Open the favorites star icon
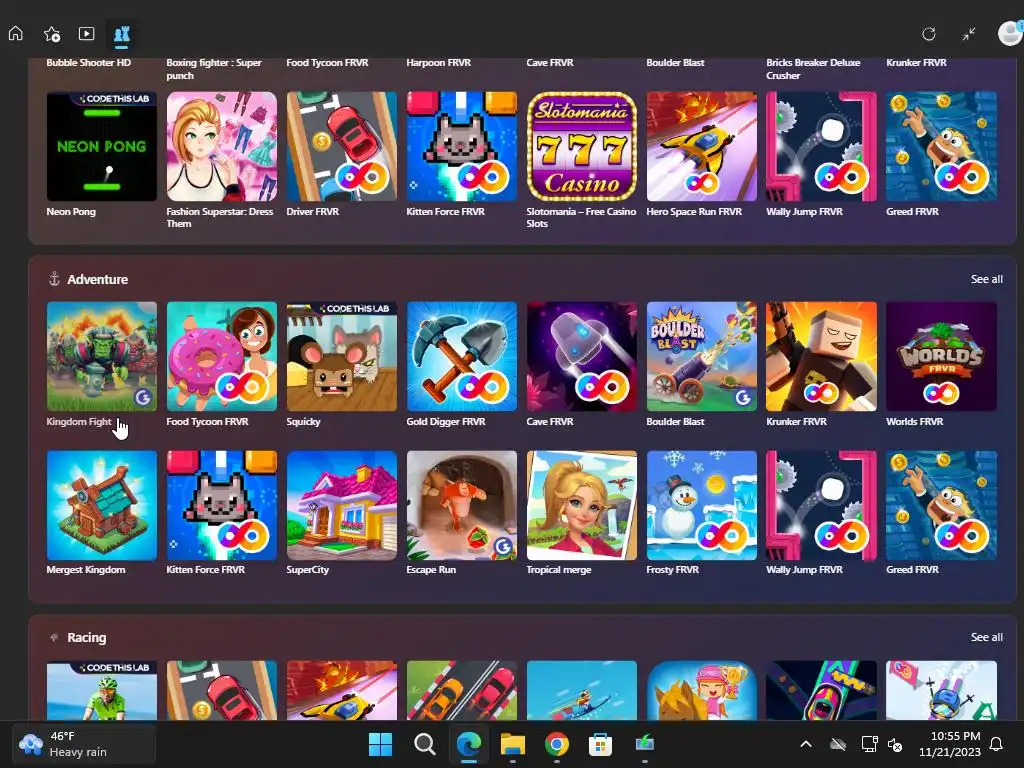 (52, 34)
